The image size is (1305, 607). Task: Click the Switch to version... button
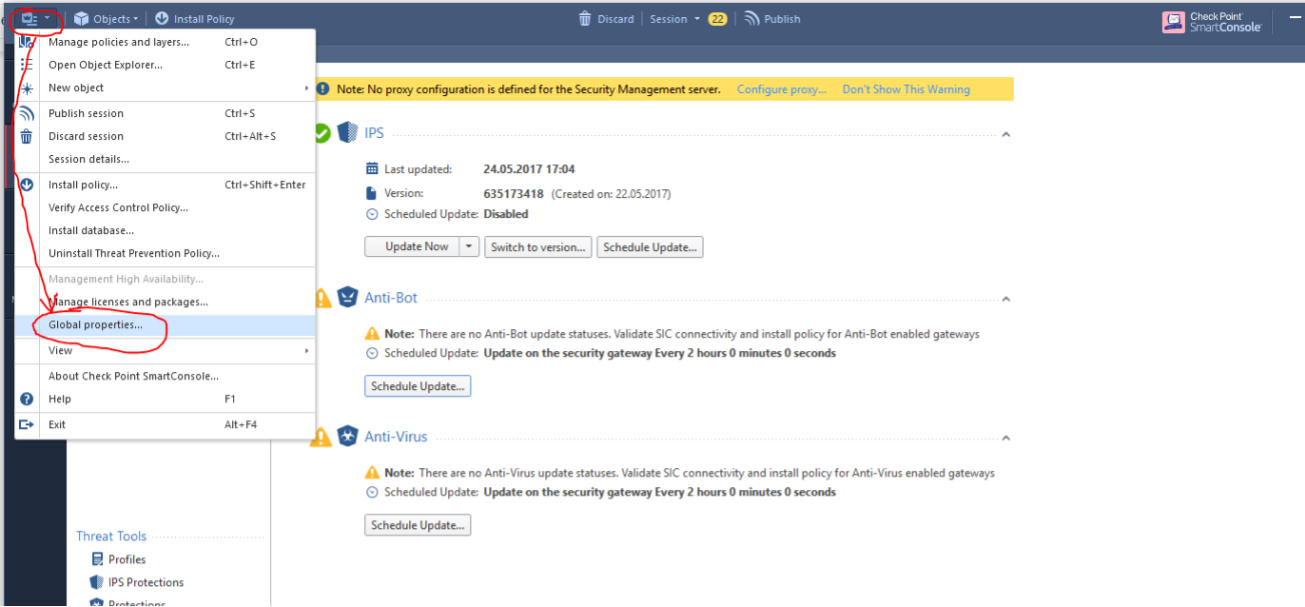[539, 247]
